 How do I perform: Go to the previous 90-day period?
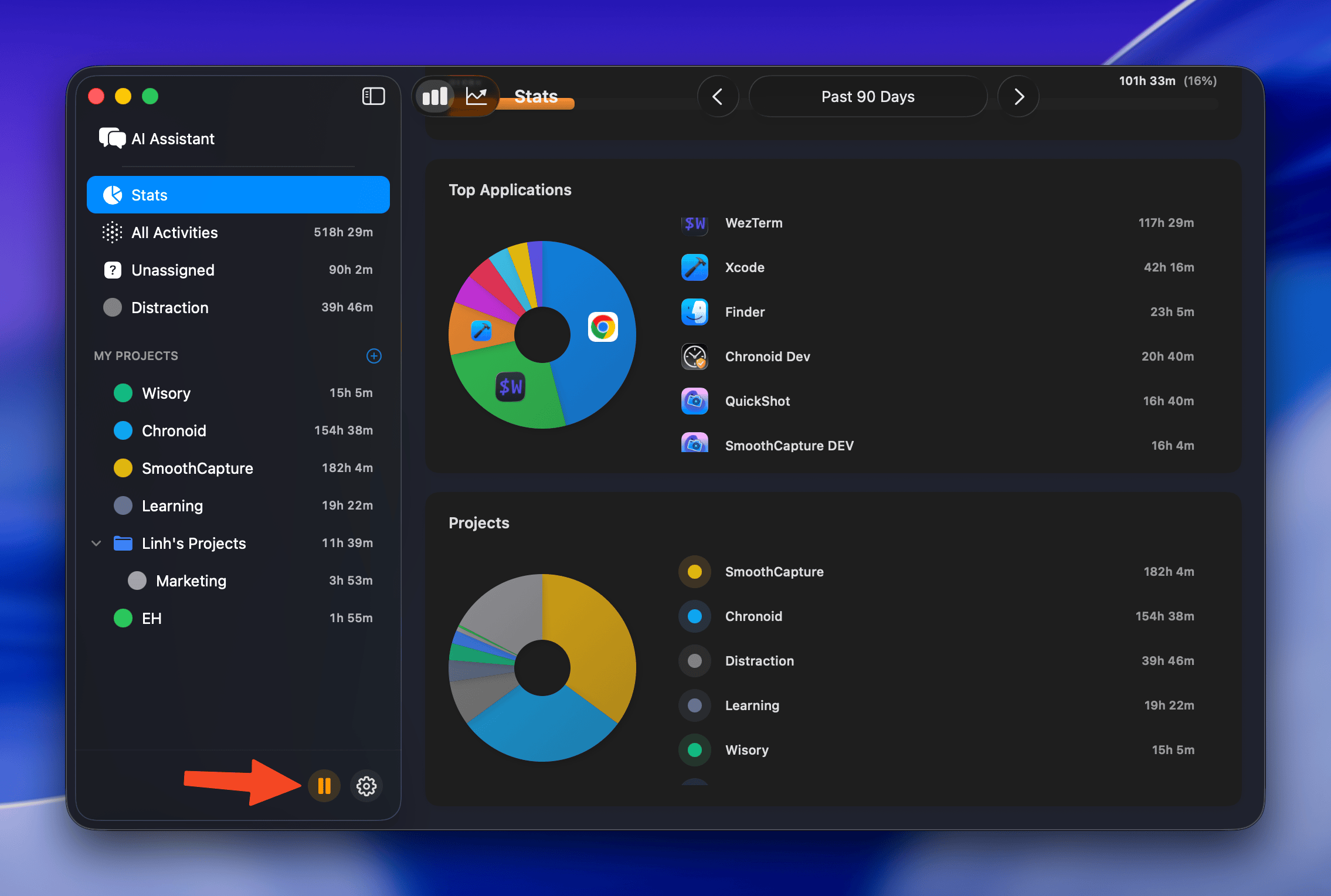click(718, 96)
